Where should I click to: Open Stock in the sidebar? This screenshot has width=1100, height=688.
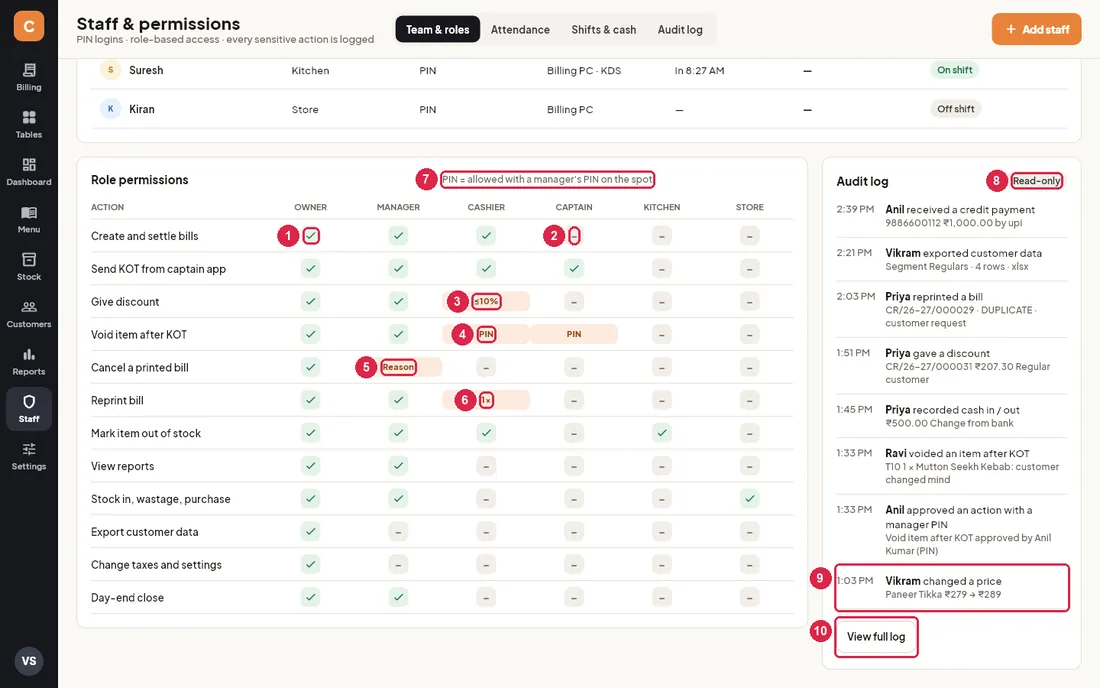tap(29, 267)
